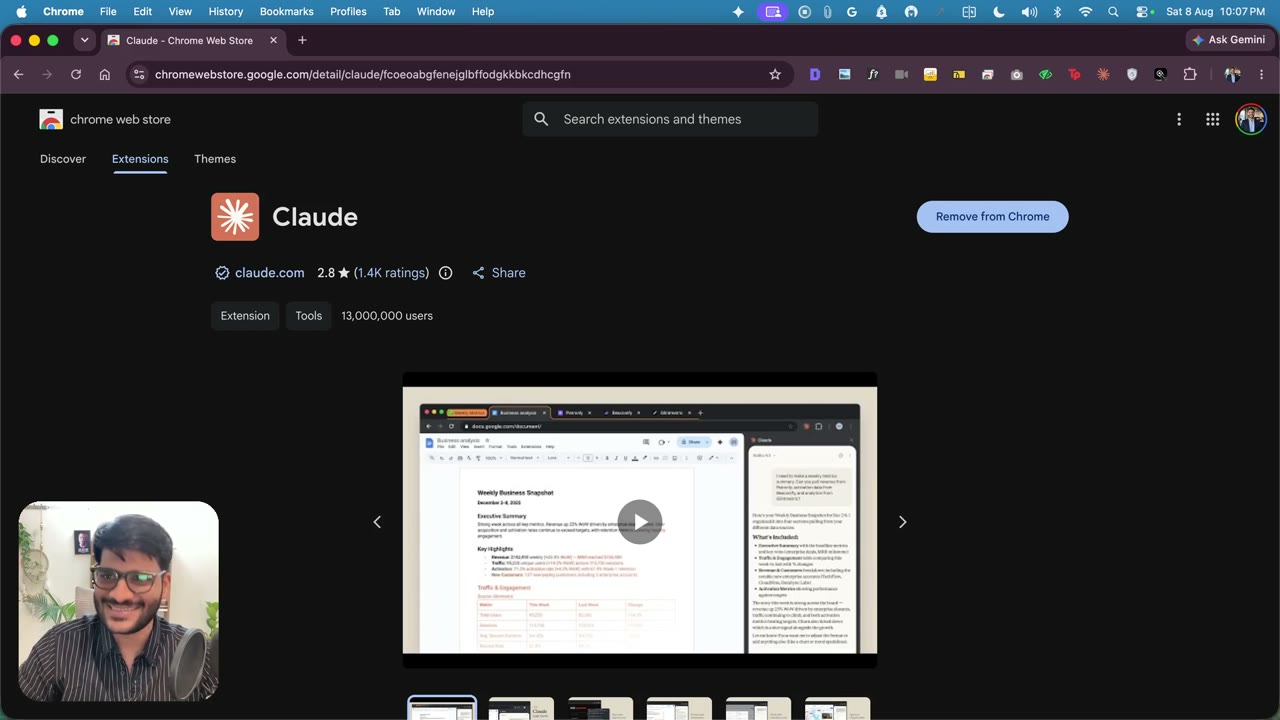
Task: Click the green crossed-eye extension icon
Action: coord(1046,74)
